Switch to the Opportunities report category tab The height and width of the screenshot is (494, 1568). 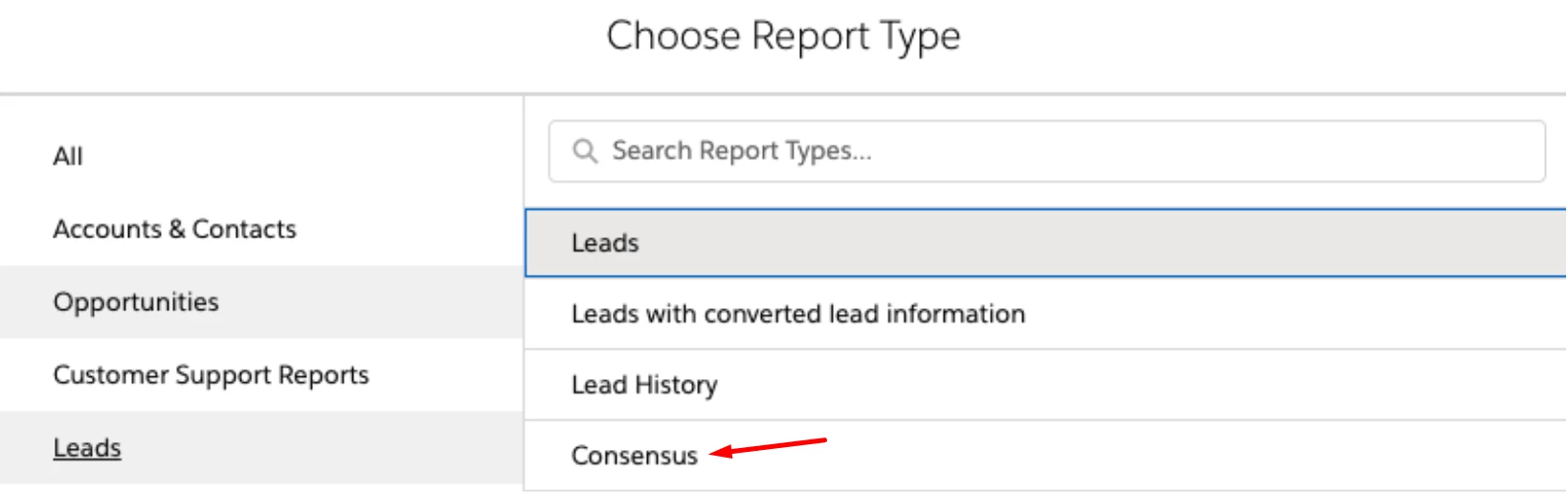coord(136,303)
